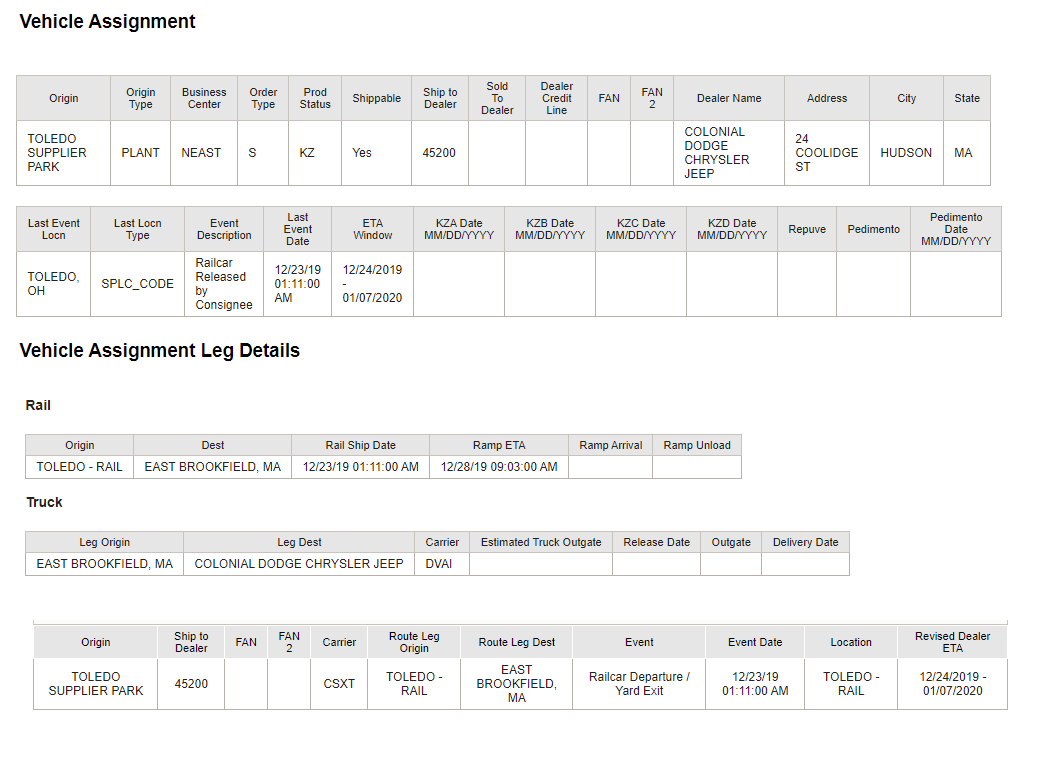Select the Railcar Released by Consignee event cell
Image resolution: width=1054 pixels, height=782 pixels.
point(224,284)
